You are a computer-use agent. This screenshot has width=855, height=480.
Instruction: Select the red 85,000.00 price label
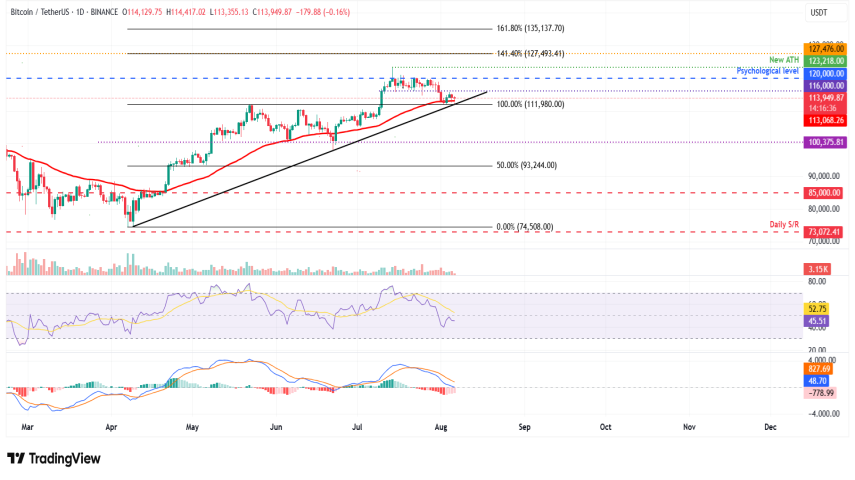pos(824,192)
